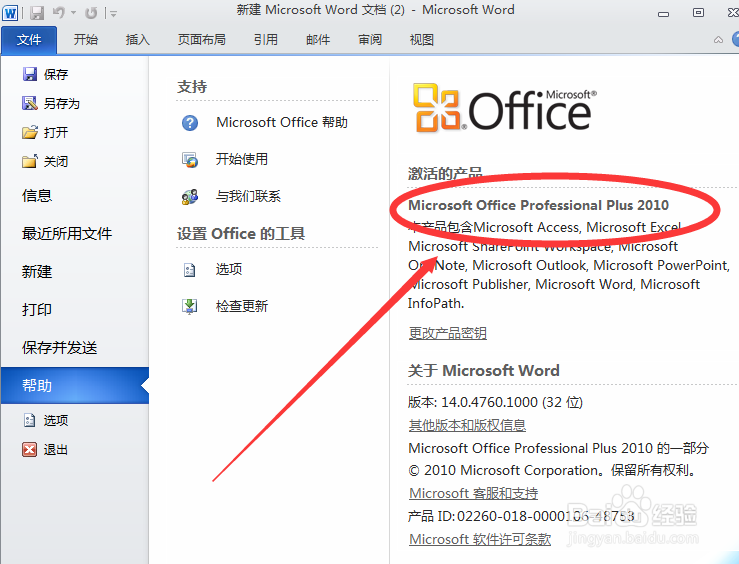Click the 开始使用 getting started icon
739x564 pixels.
190,160
